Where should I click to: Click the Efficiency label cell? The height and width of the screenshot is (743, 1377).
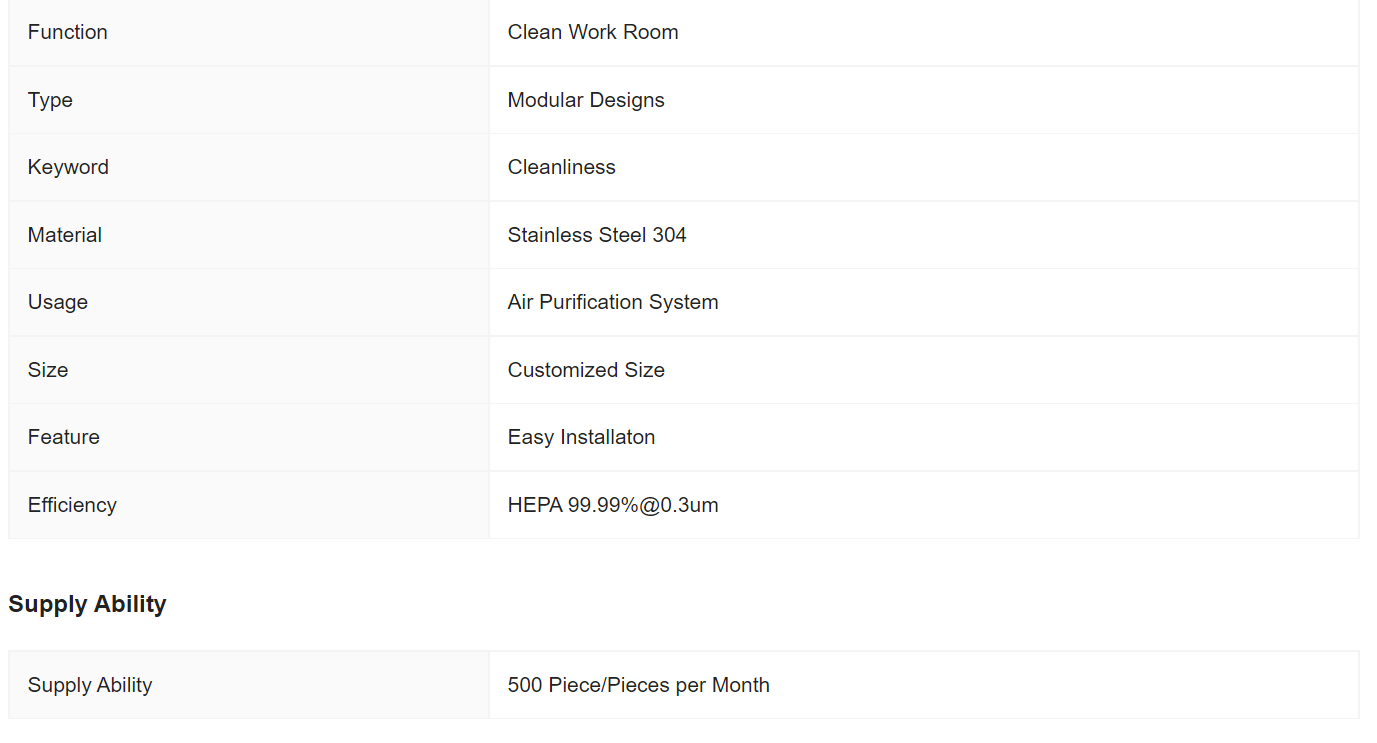coord(249,505)
